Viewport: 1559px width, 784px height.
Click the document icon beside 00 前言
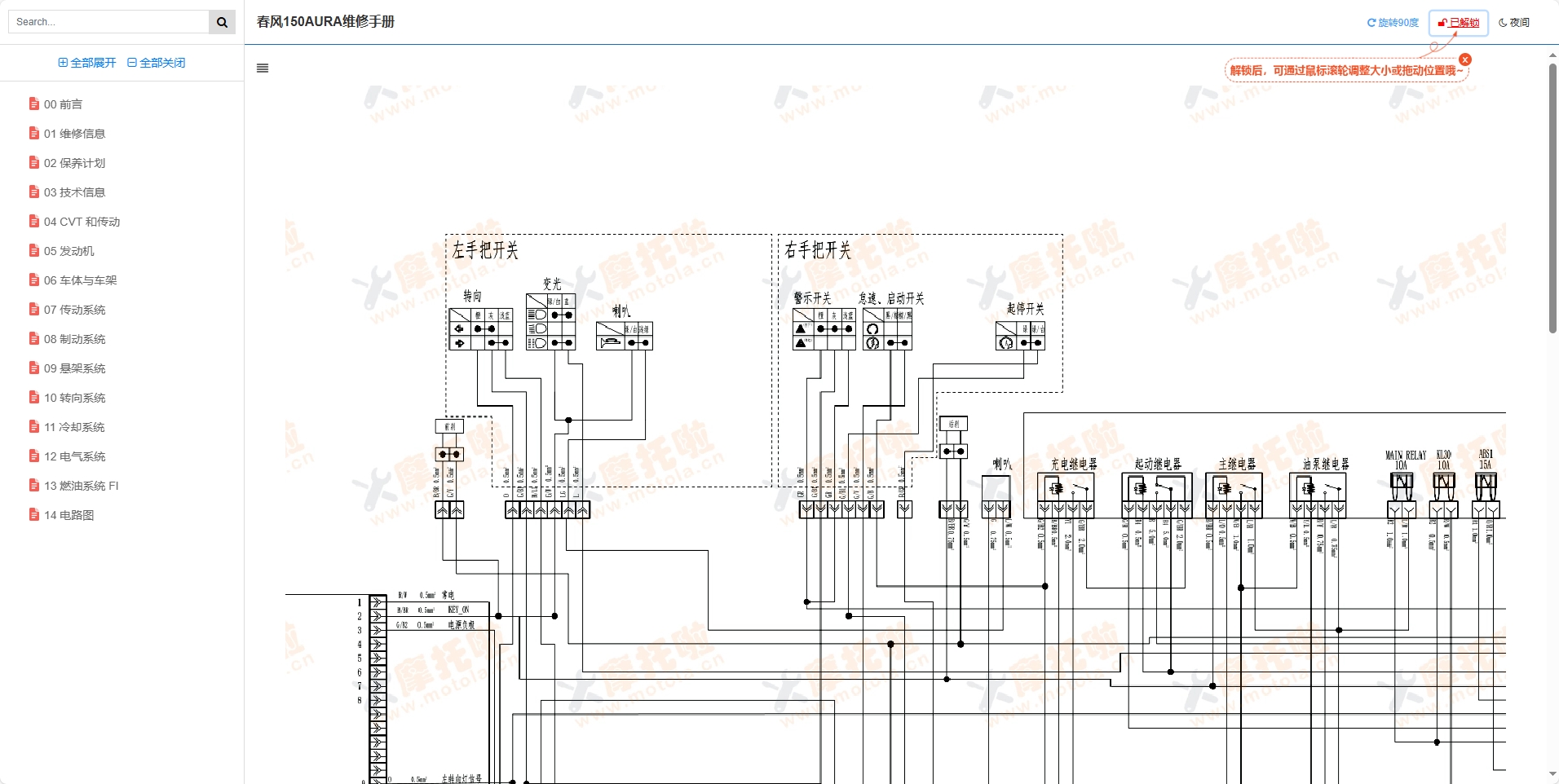pos(34,104)
